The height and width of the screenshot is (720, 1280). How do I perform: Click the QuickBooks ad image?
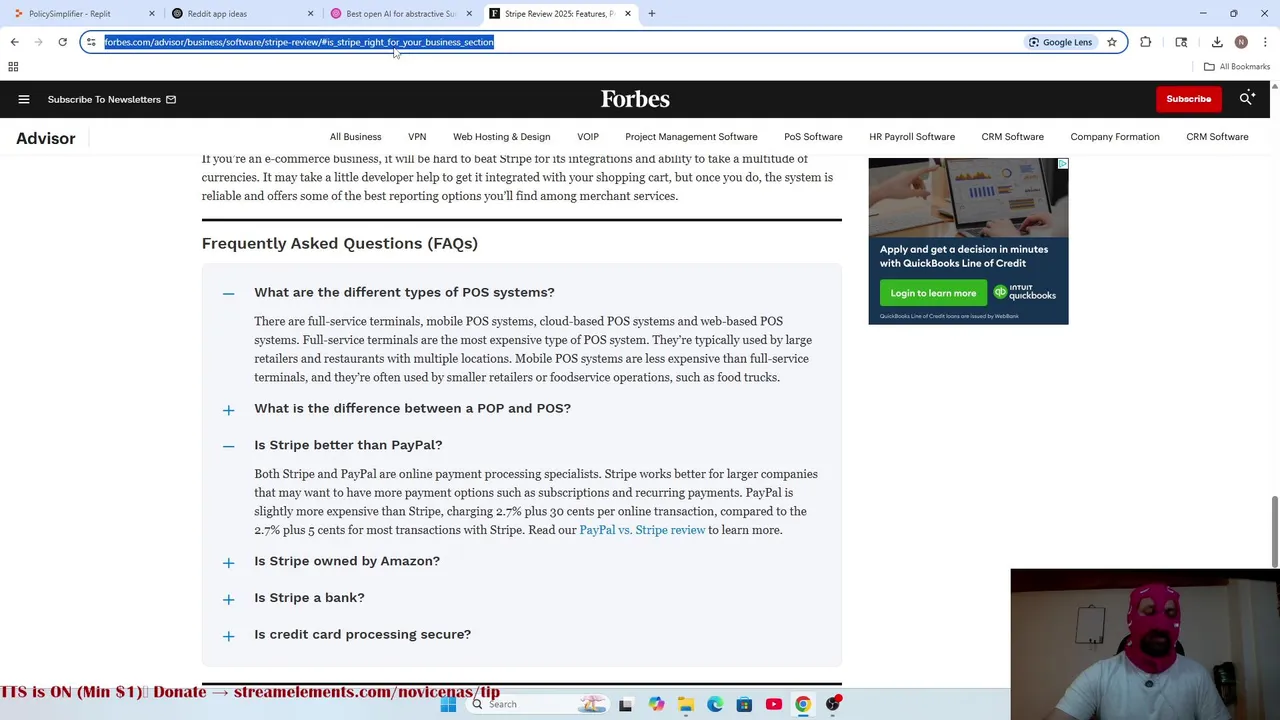(968, 197)
